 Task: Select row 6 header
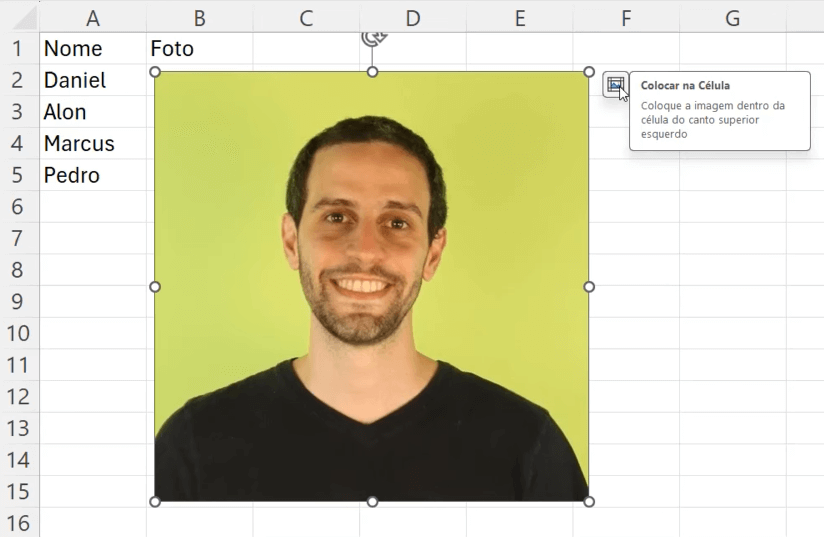[x=19, y=206]
